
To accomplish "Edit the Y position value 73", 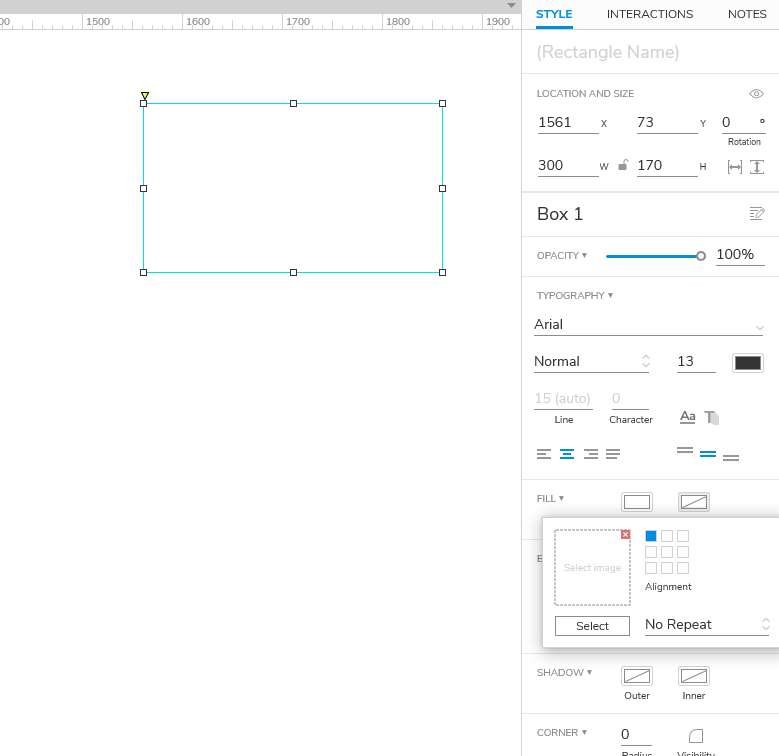I will coord(667,122).
